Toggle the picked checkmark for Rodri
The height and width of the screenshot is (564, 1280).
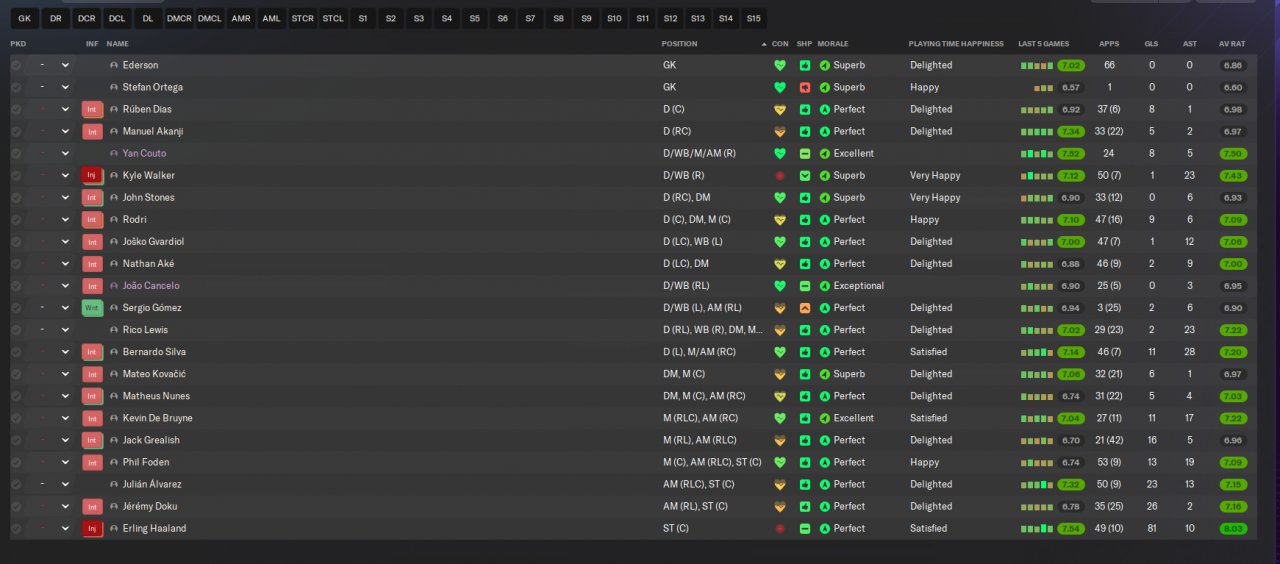tap(16, 219)
